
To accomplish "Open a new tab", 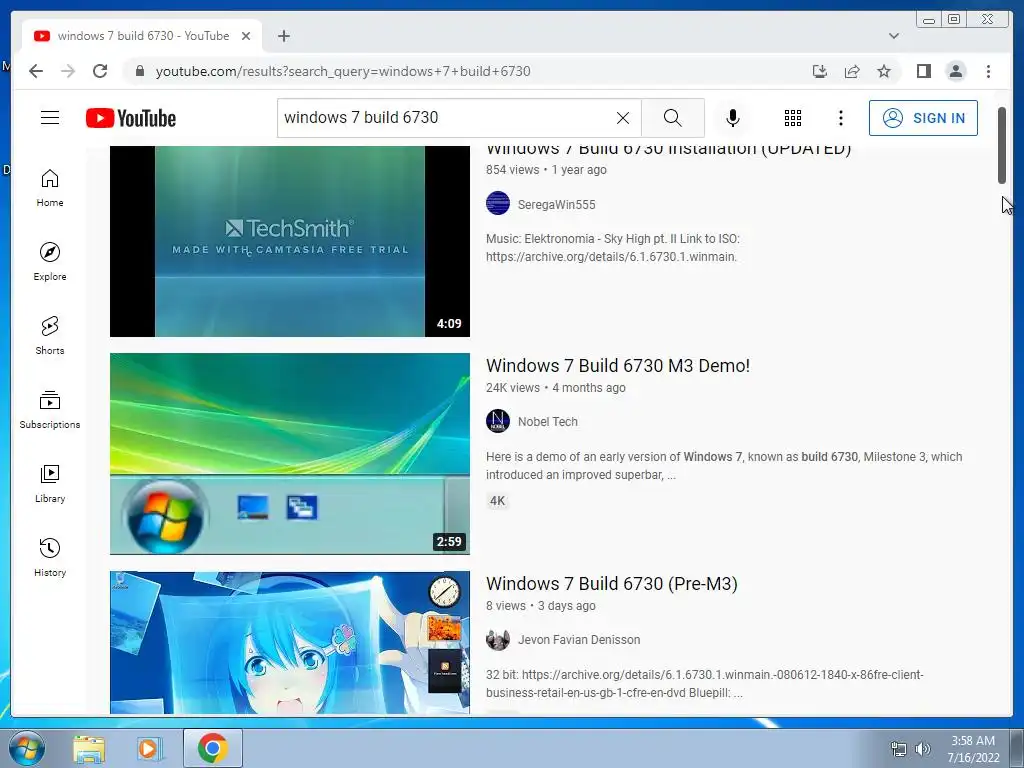I will (x=283, y=36).
